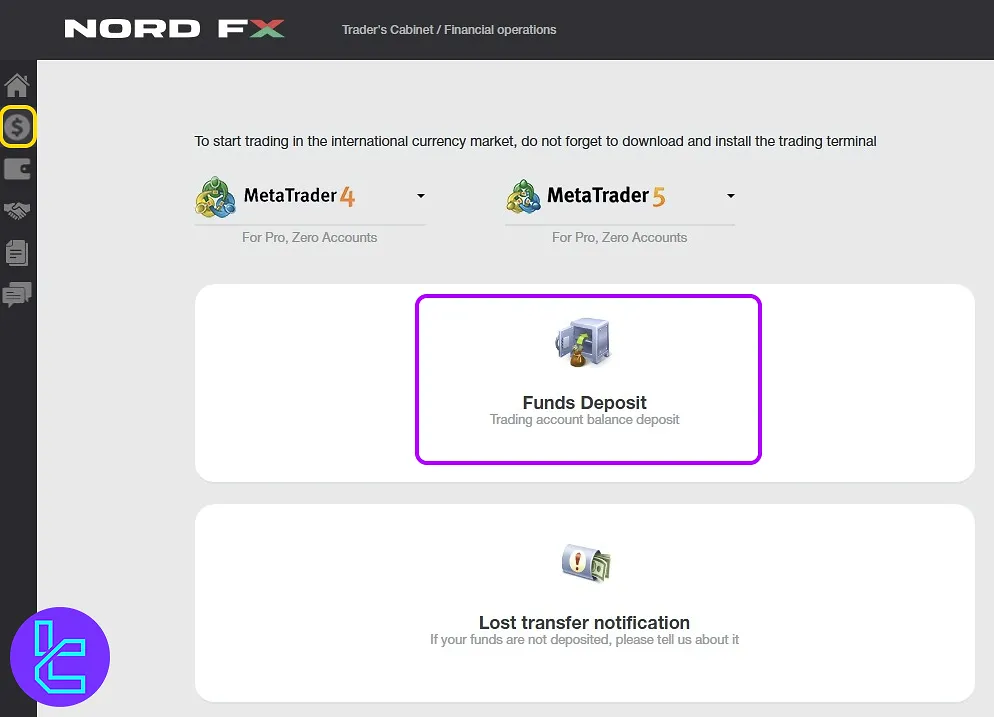The image size is (994, 717).
Task: Click the Lost transfer notification money icon
Action: click(586, 563)
